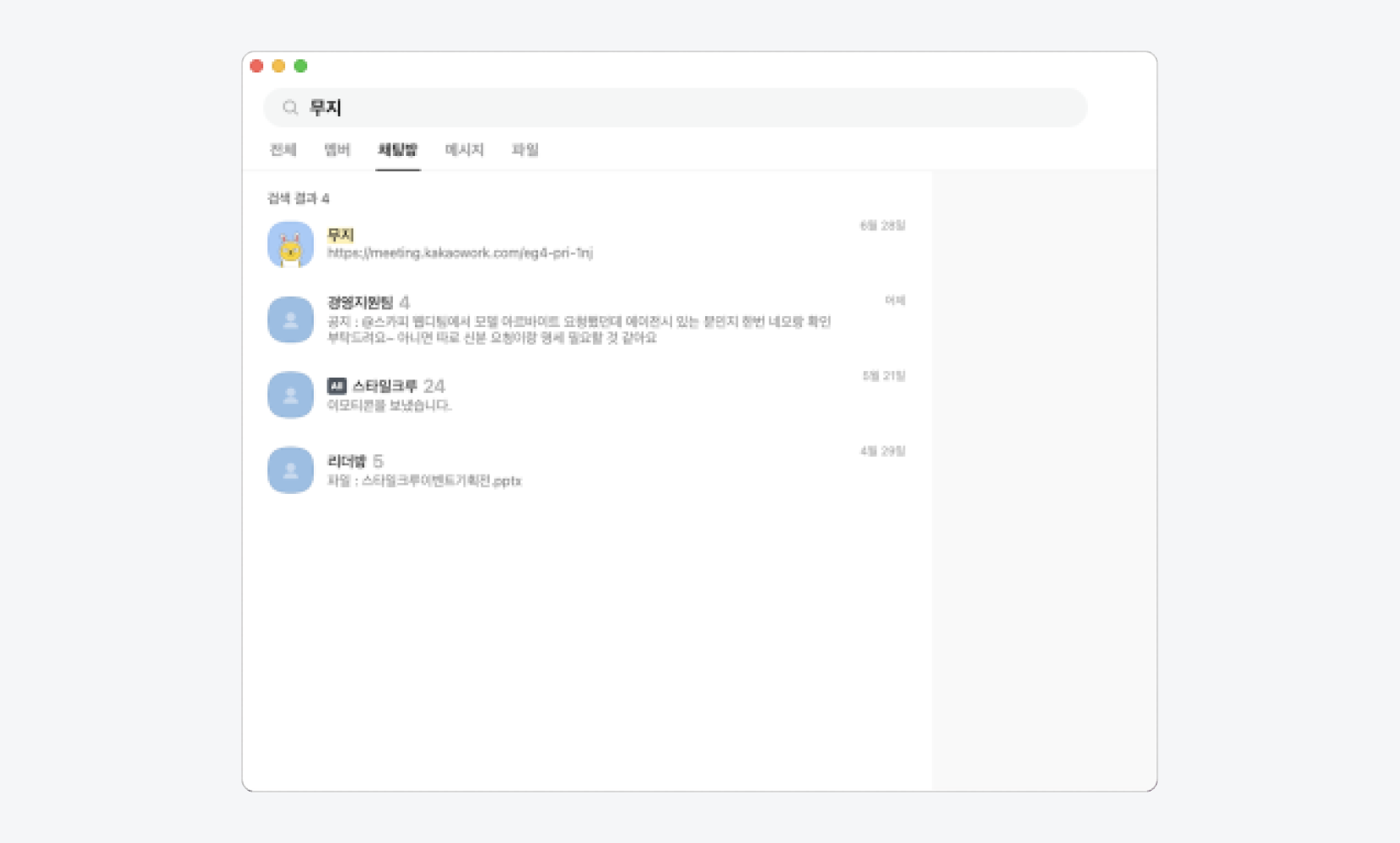This screenshot has height=843, width=1400.
Task: Click the All badge beside 스타일크루
Action: pyautogui.click(x=337, y=386)
